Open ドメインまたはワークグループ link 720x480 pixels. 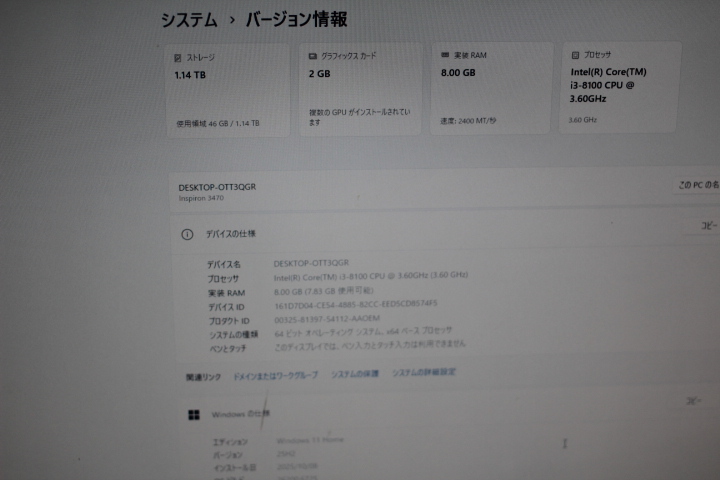pos(276,376)
